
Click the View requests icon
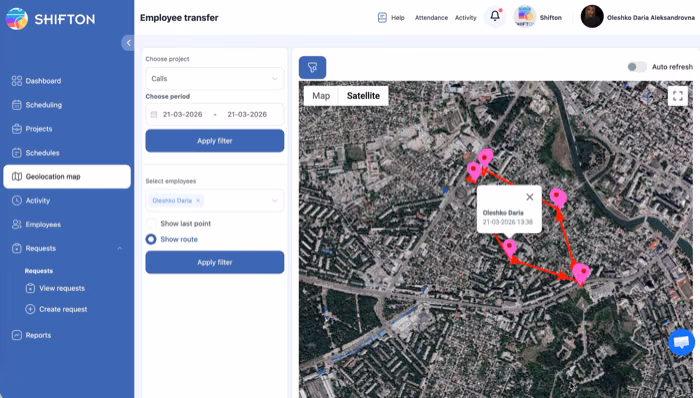pyautogui.click(x=30, y=288)
